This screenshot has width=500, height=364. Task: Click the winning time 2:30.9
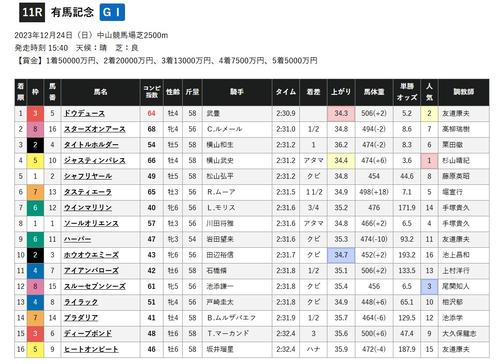286,114
